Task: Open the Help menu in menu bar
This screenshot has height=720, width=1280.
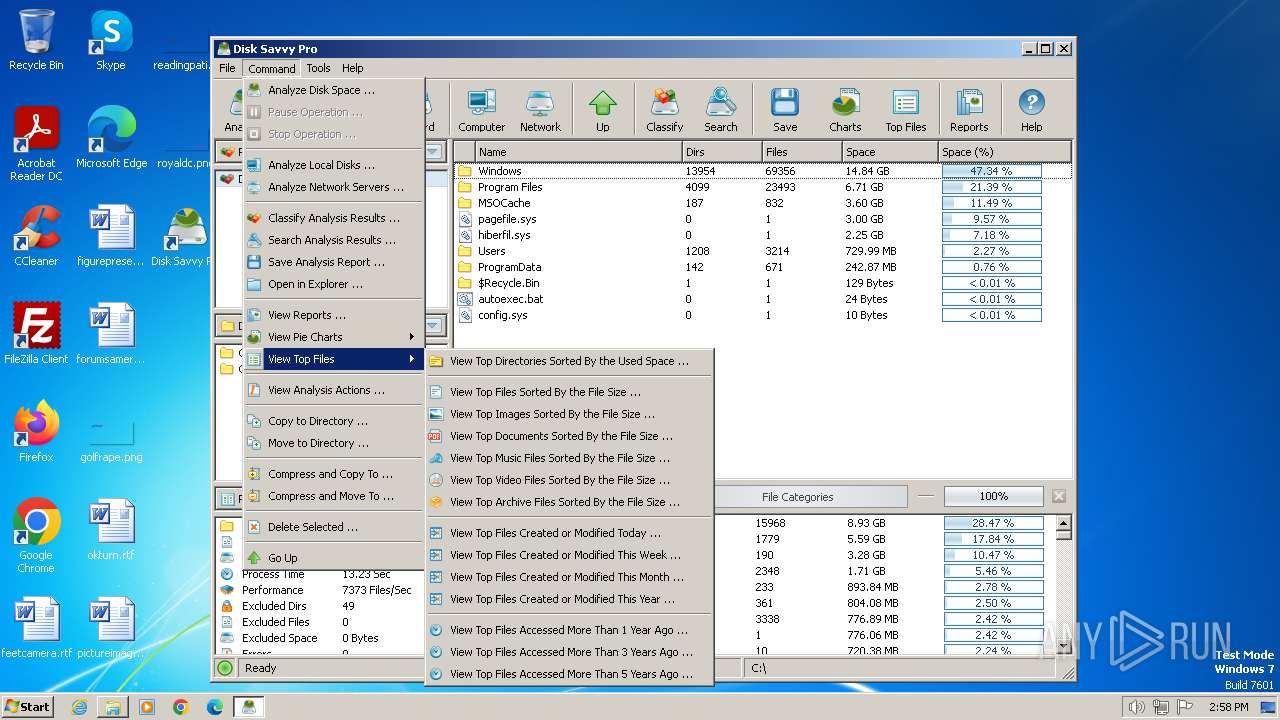Action: 352,68
